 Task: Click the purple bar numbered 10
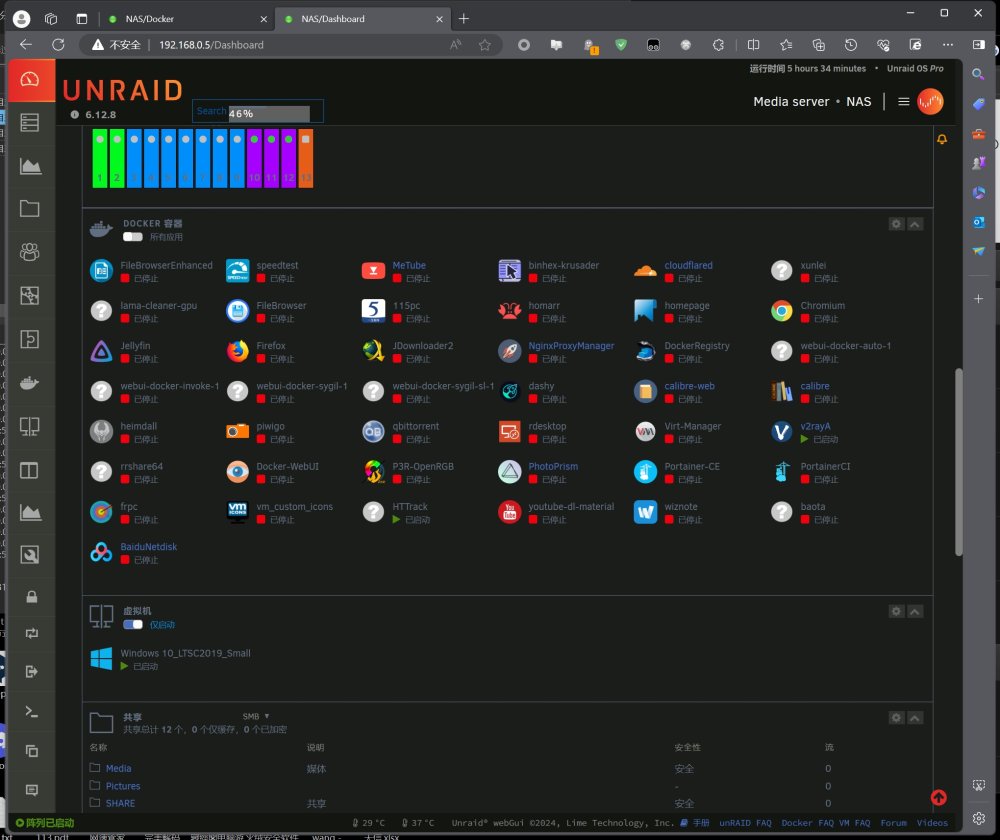pos(254,158)
